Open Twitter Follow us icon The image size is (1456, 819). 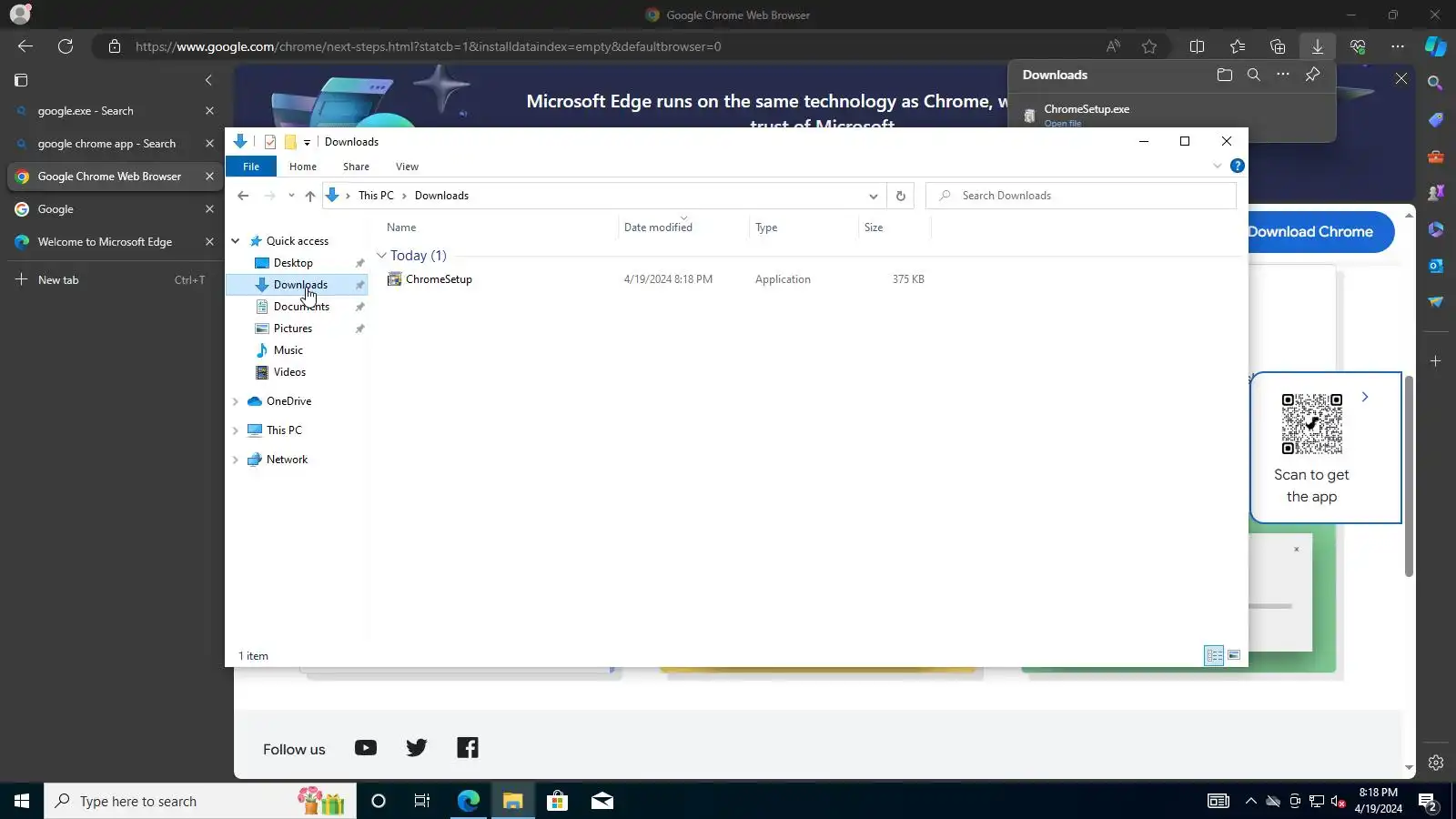click(417, 748)
